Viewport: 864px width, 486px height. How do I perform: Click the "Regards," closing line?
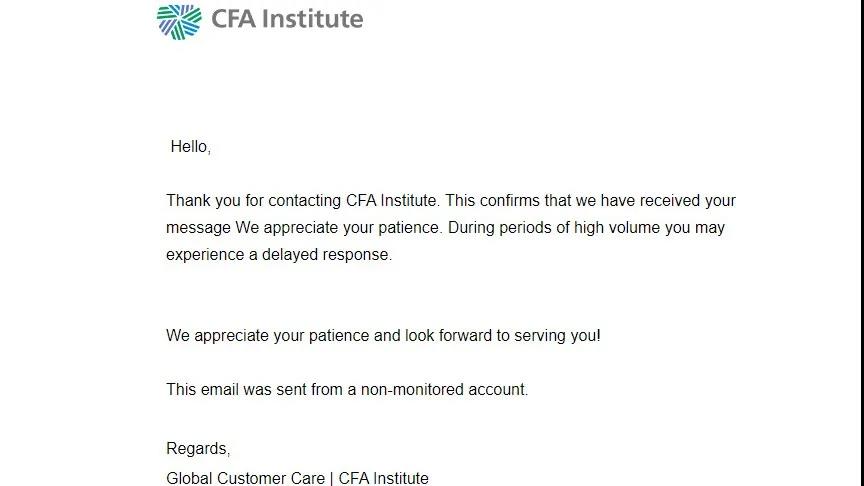(x=198, y=449)
